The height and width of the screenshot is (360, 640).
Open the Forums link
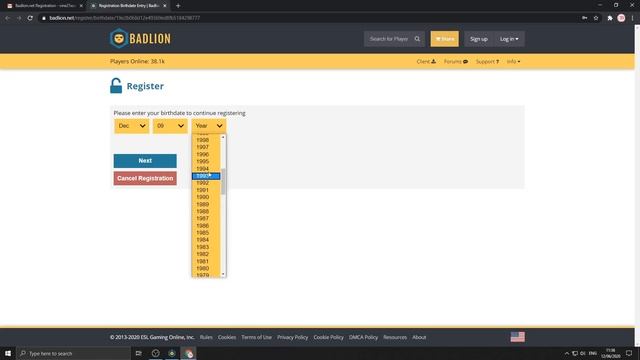click(456, 61)
